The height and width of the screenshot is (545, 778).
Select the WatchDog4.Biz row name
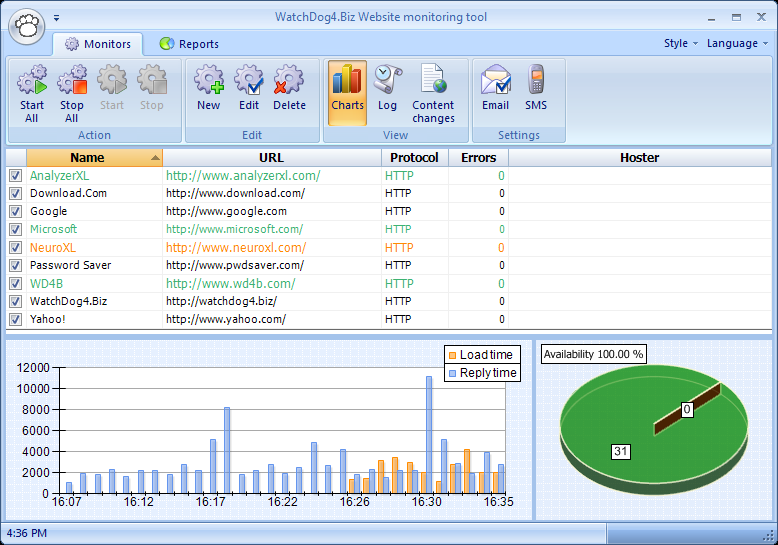(68, 301)
